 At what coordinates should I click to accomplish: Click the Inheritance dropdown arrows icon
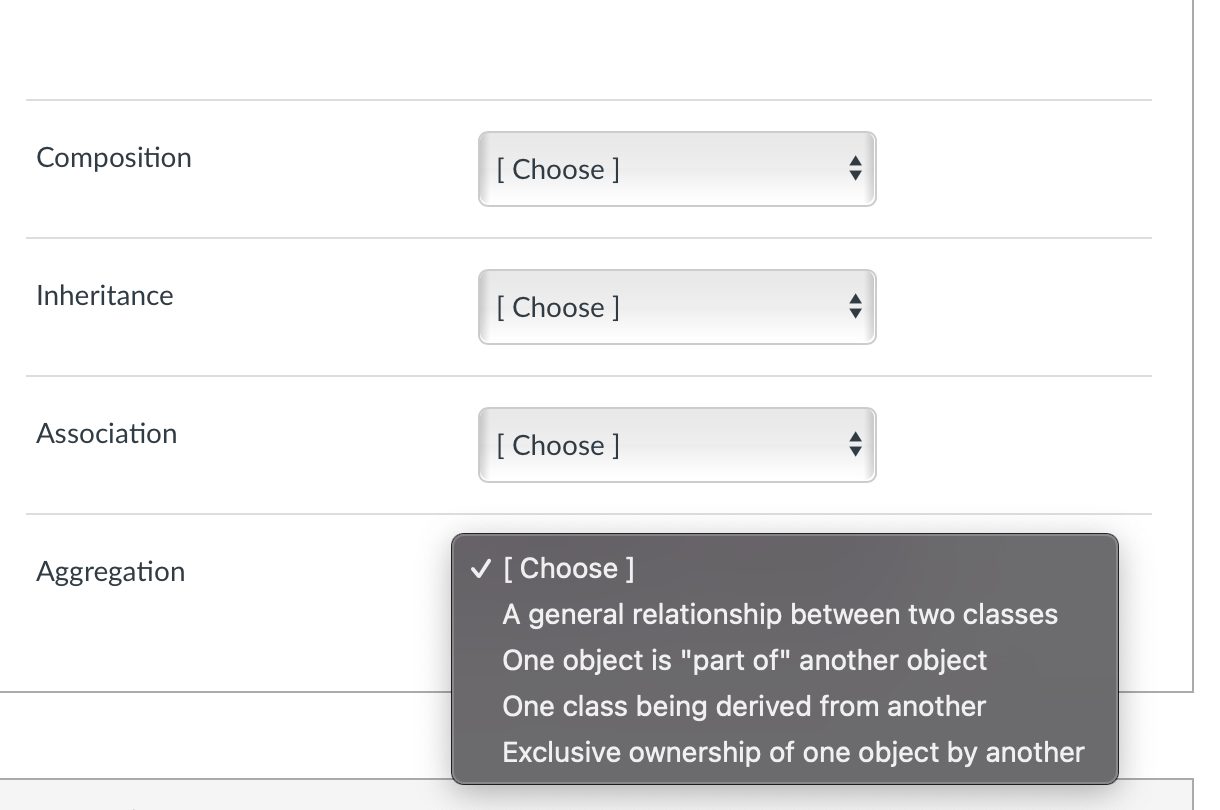[853, 308]
